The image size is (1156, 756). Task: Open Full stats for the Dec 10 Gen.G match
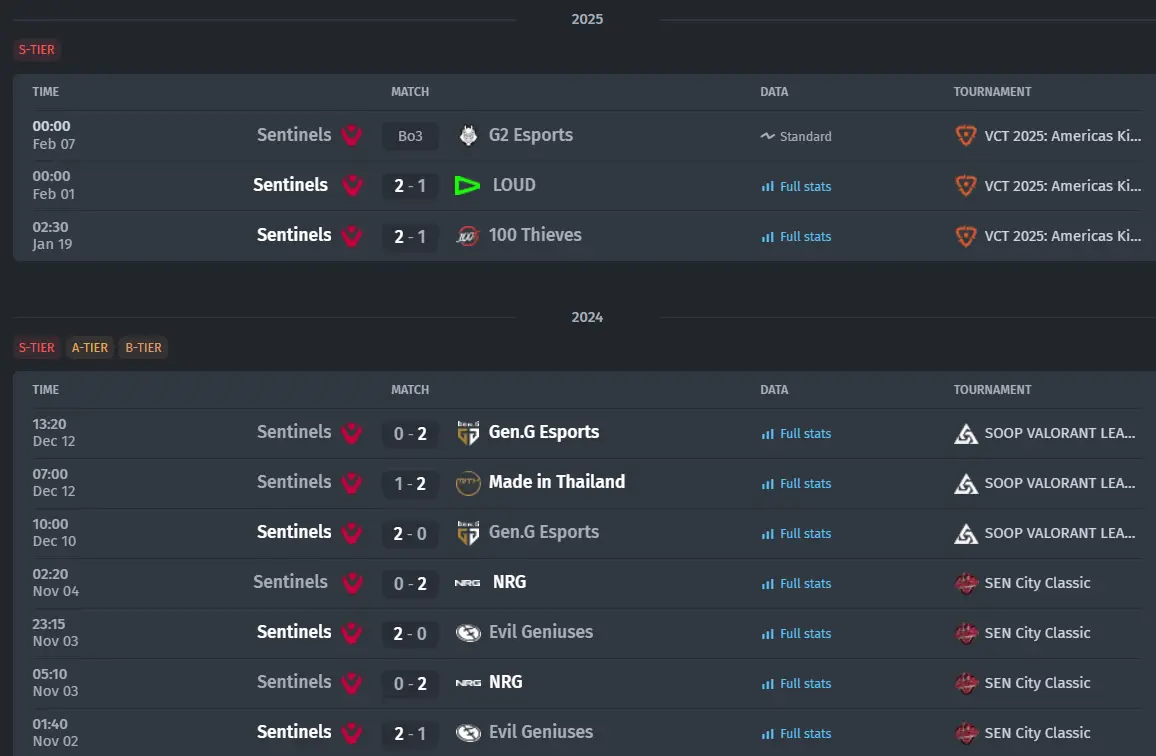tap(796, 534)
